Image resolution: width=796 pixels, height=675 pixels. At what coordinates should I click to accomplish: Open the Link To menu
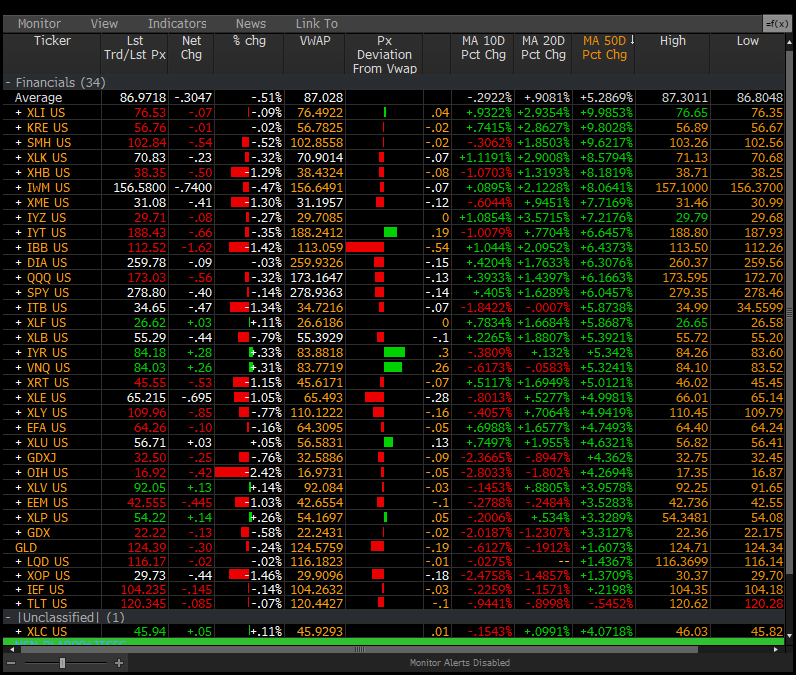click(x=317, y=23)
